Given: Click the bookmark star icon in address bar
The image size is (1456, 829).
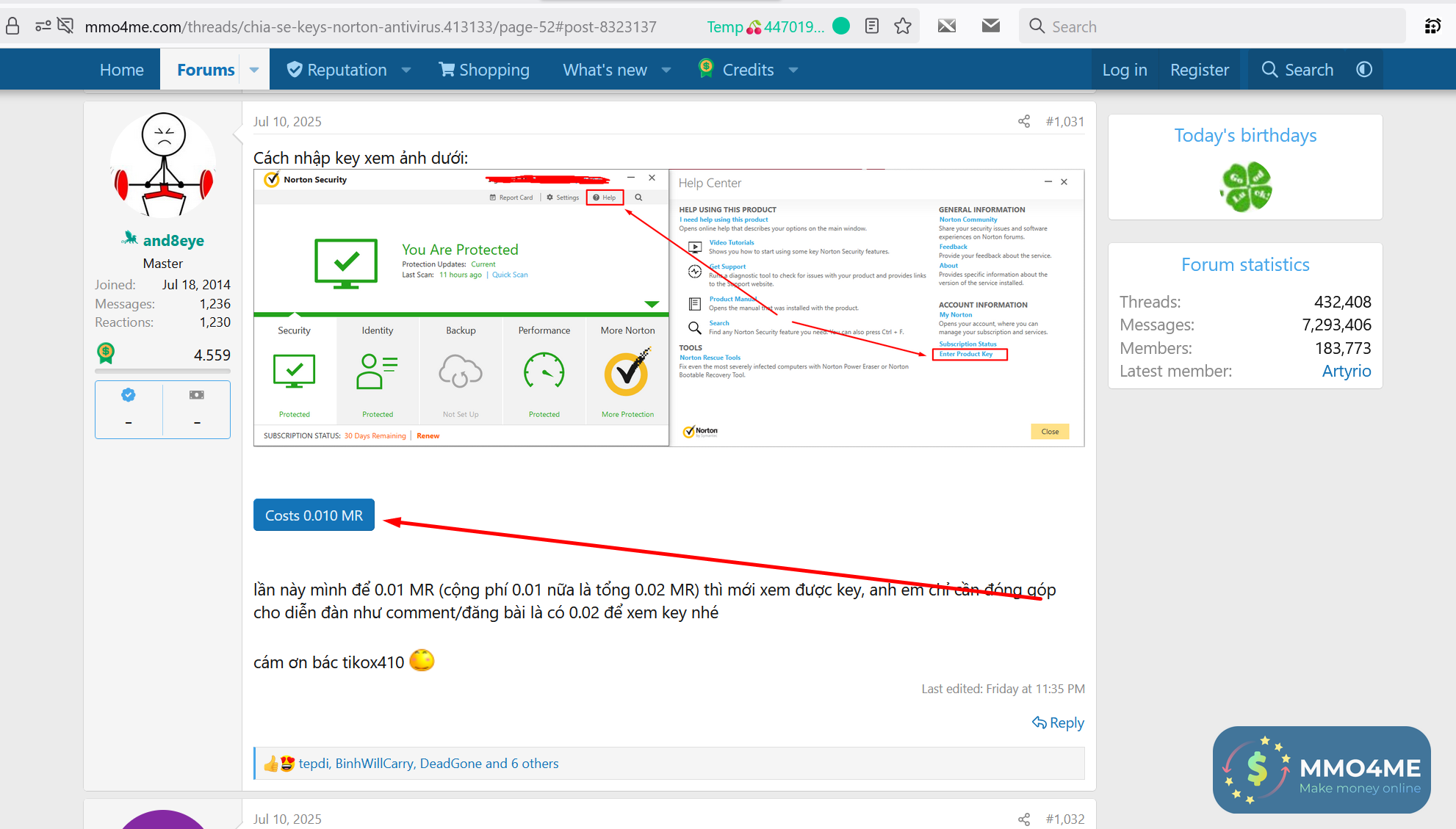Looking at the screenshot, I should click(x=903, y=26).
